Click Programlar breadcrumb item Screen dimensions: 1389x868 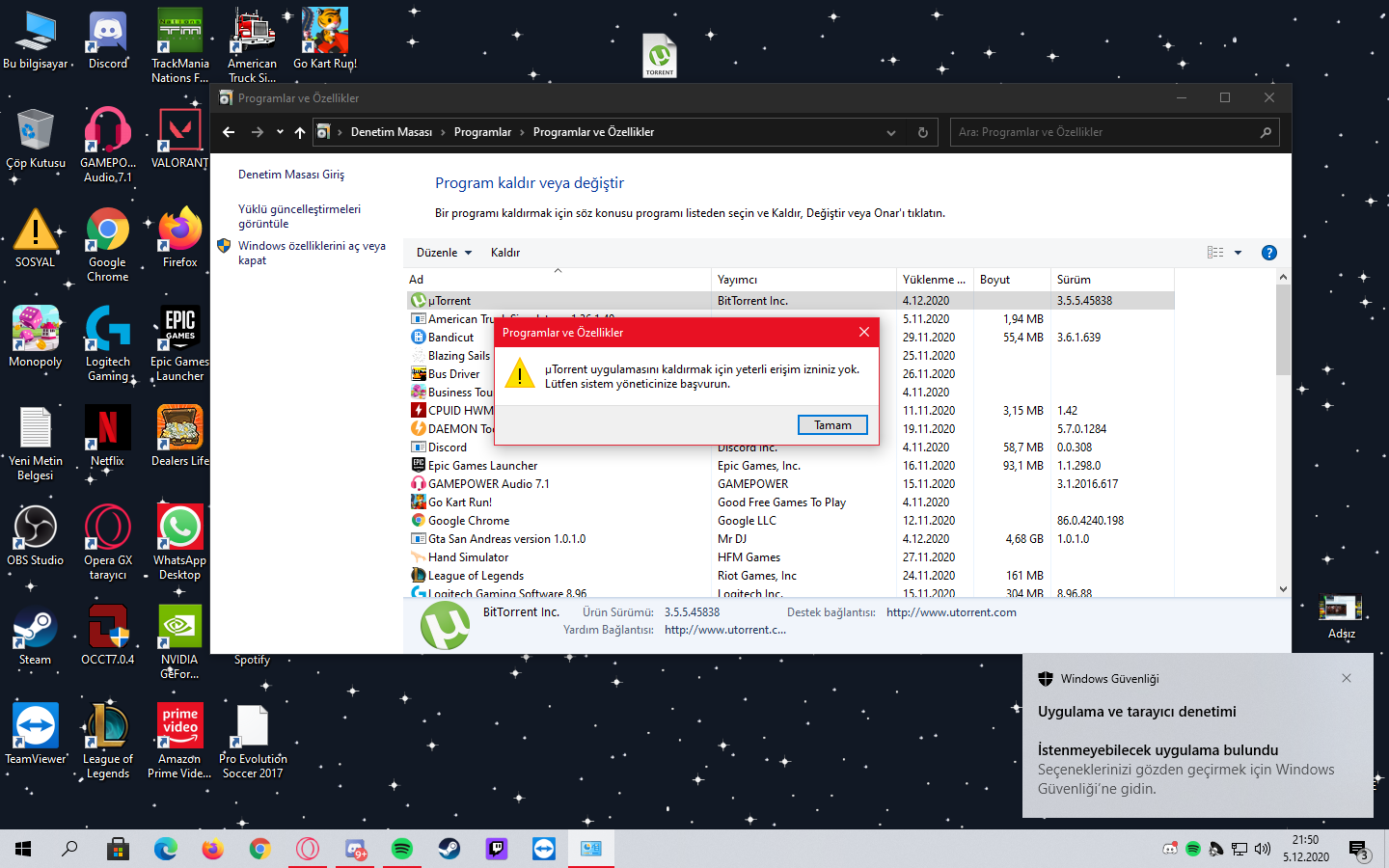pos(482,132)
